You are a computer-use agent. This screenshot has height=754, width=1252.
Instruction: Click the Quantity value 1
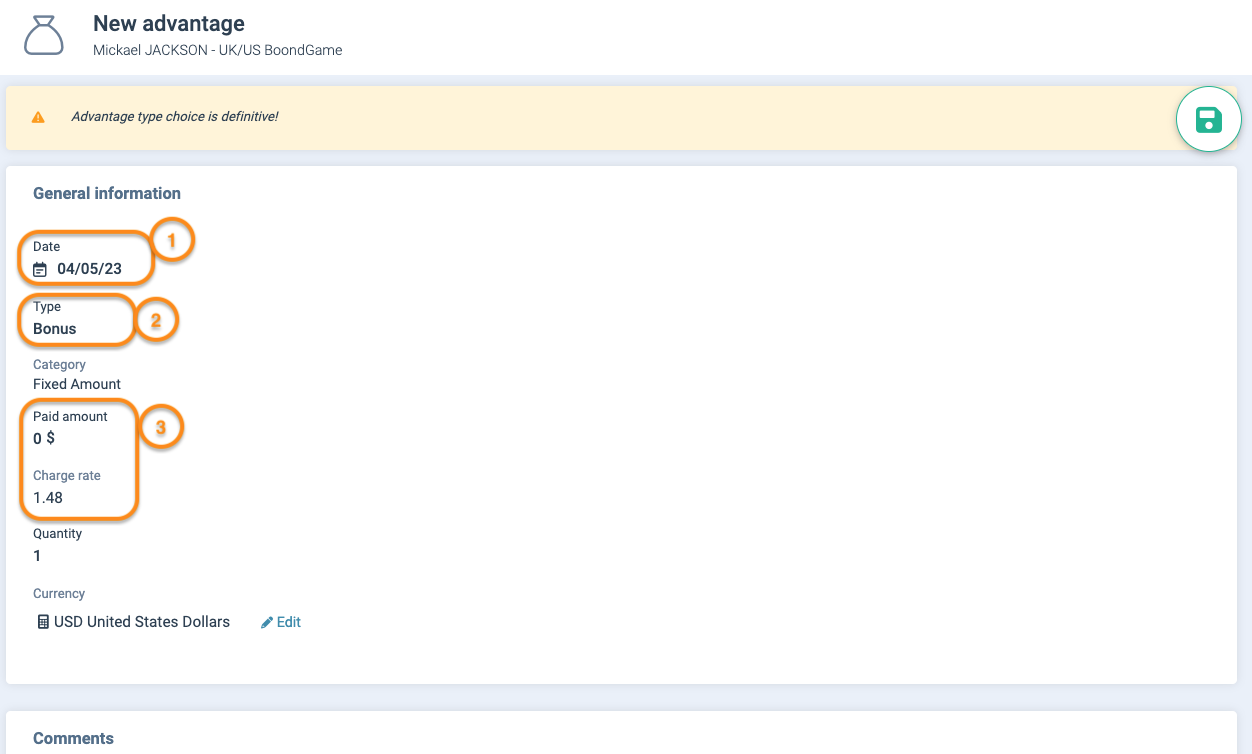point(37,556)
